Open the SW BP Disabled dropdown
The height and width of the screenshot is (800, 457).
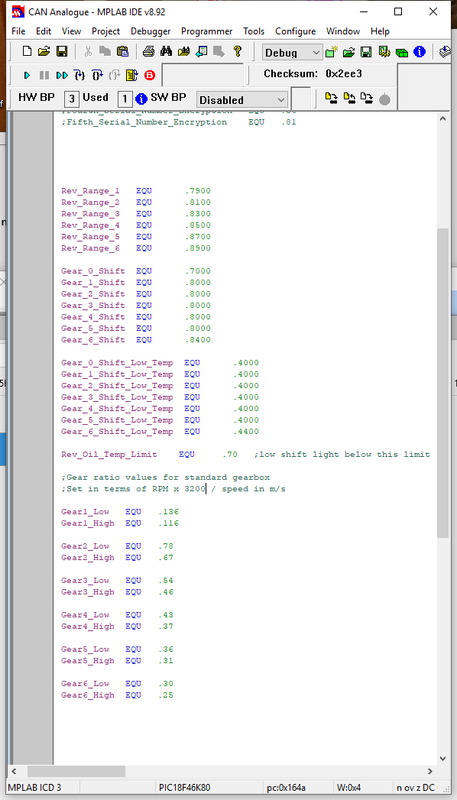click(x=242, y=100)
